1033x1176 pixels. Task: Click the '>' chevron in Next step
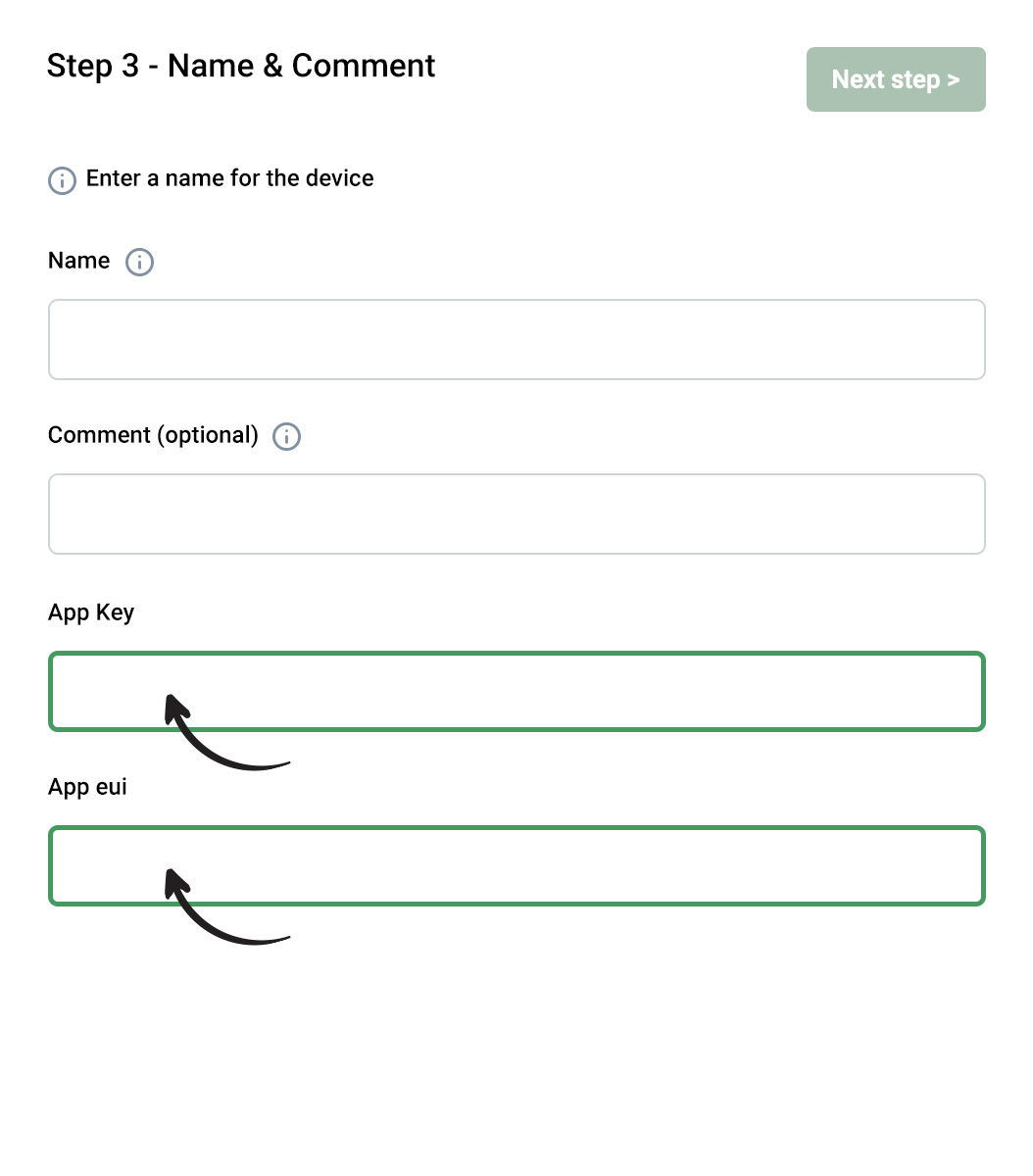click(x=953, y=79)
